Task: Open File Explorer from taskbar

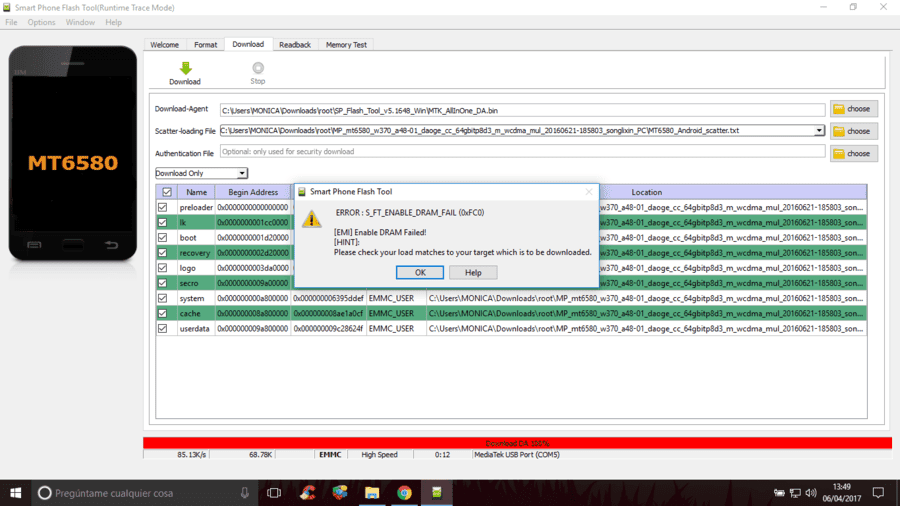Action: [x=372, y=493]
